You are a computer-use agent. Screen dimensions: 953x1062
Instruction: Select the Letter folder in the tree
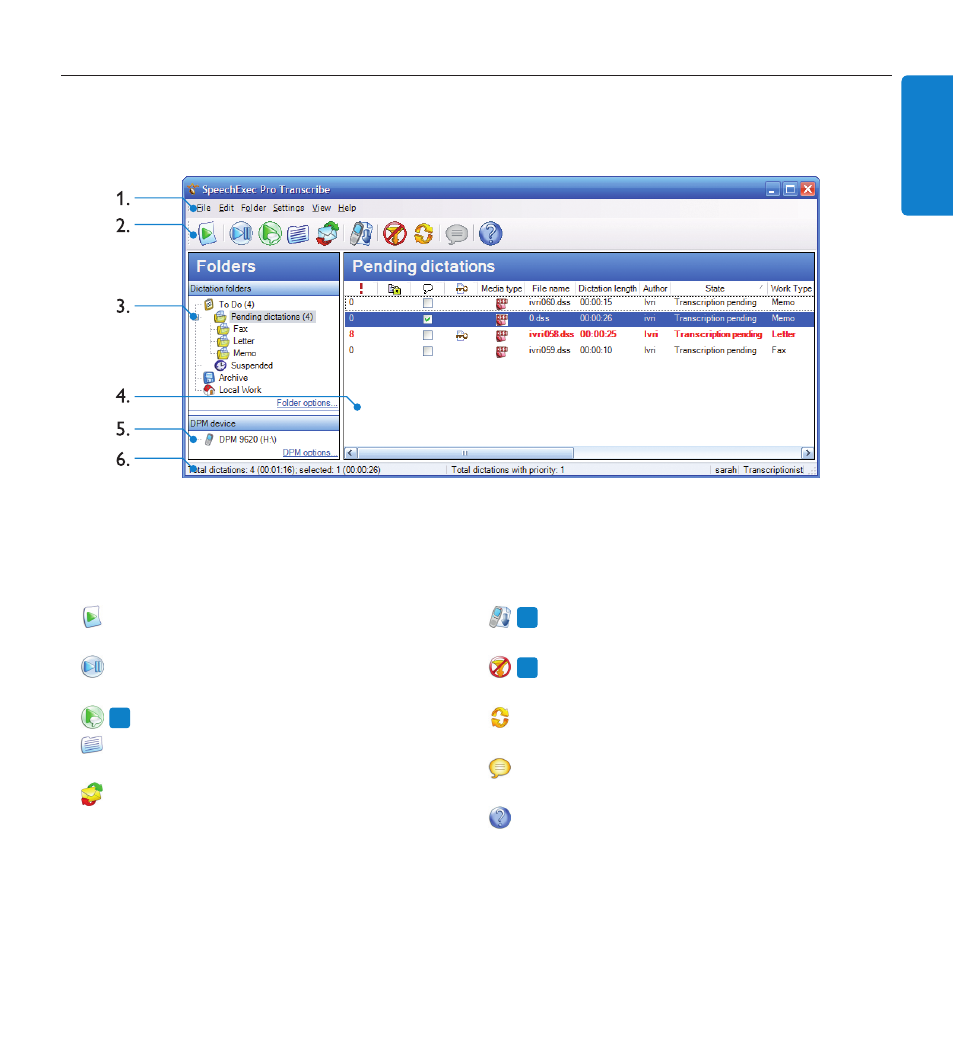click(244, 341)
